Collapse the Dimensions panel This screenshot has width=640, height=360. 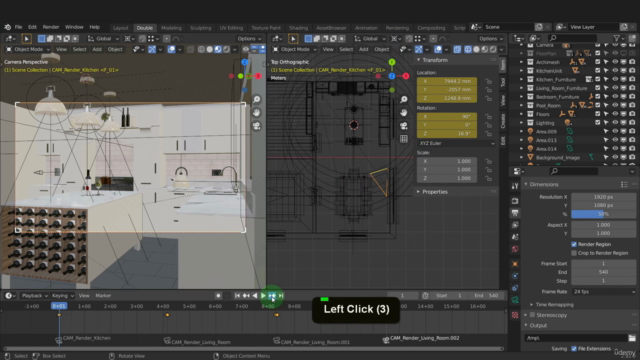click(x=526, y=184)
